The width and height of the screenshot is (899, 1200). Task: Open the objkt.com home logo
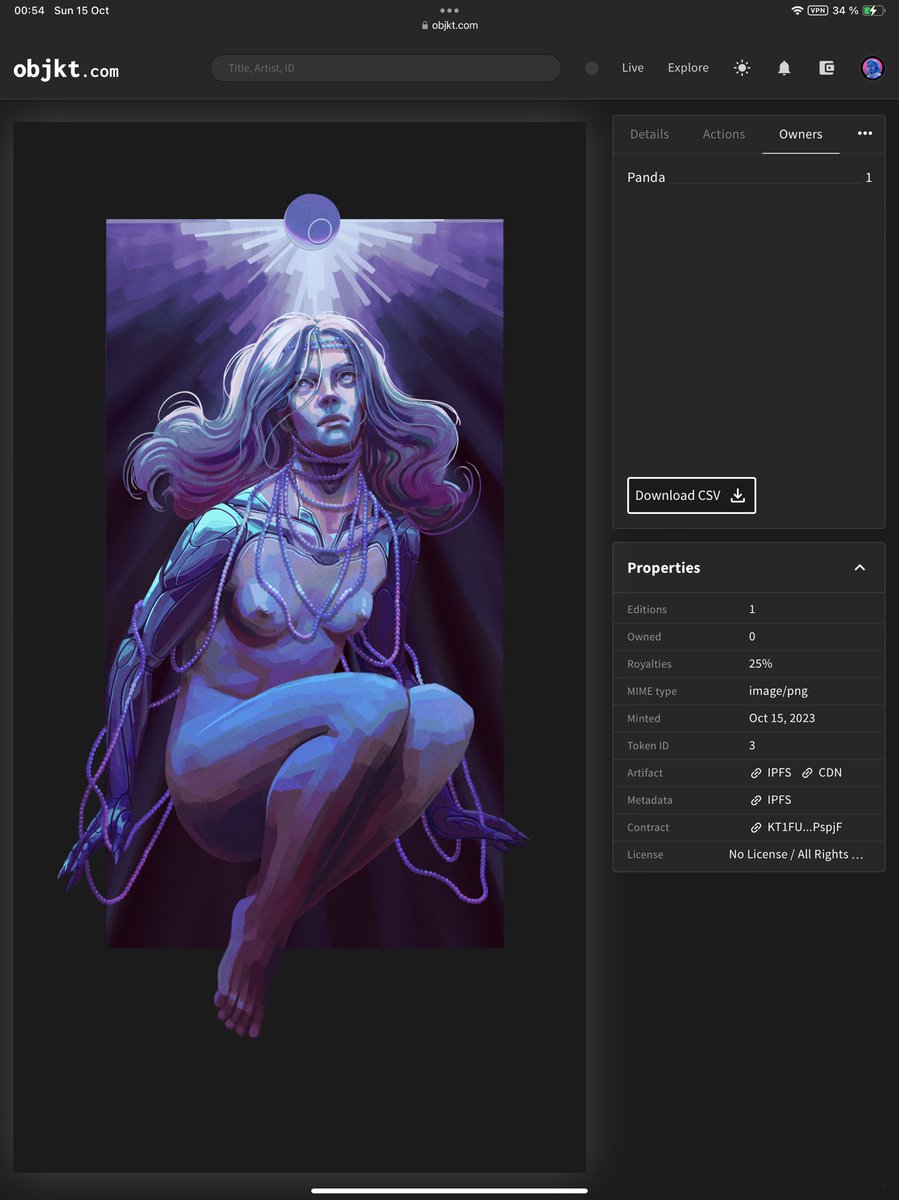(66, 69)
